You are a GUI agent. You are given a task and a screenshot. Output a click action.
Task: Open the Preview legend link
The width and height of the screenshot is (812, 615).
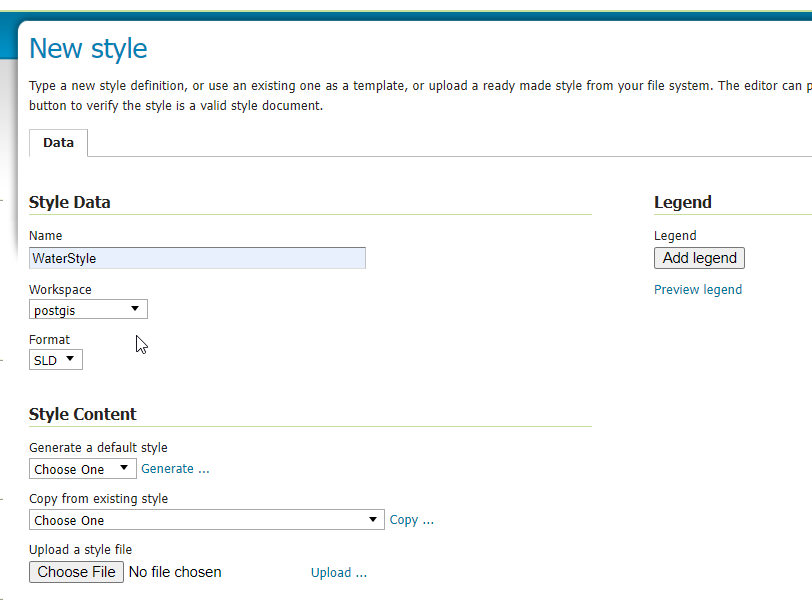697,290
